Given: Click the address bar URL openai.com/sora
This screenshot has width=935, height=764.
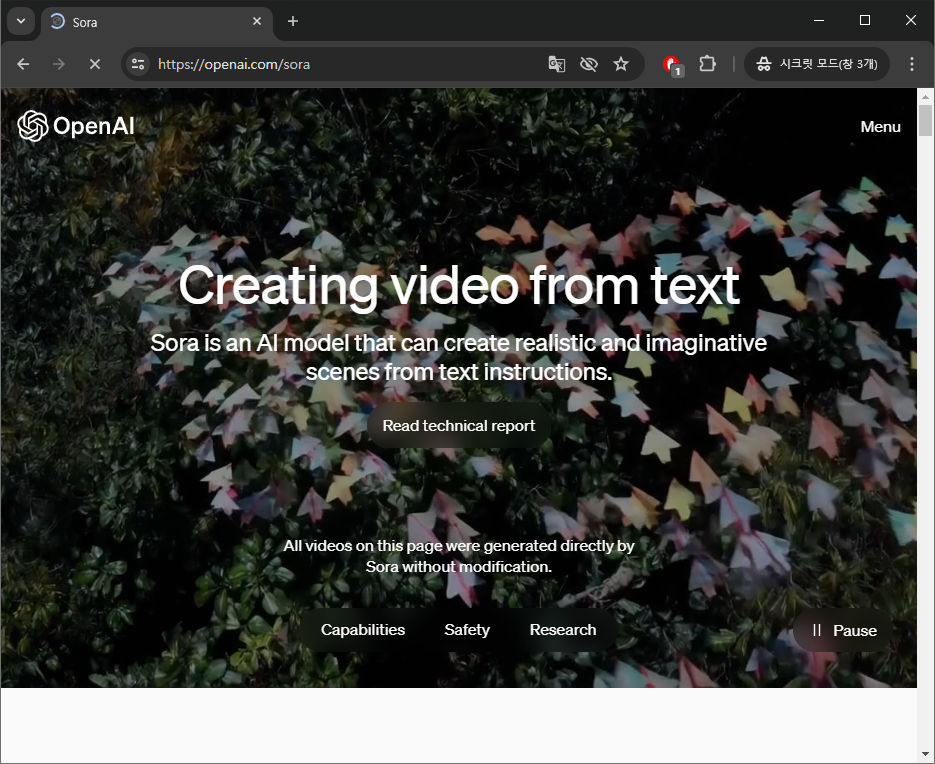Looking at the screenshot, I should click(x=234, y=64).
